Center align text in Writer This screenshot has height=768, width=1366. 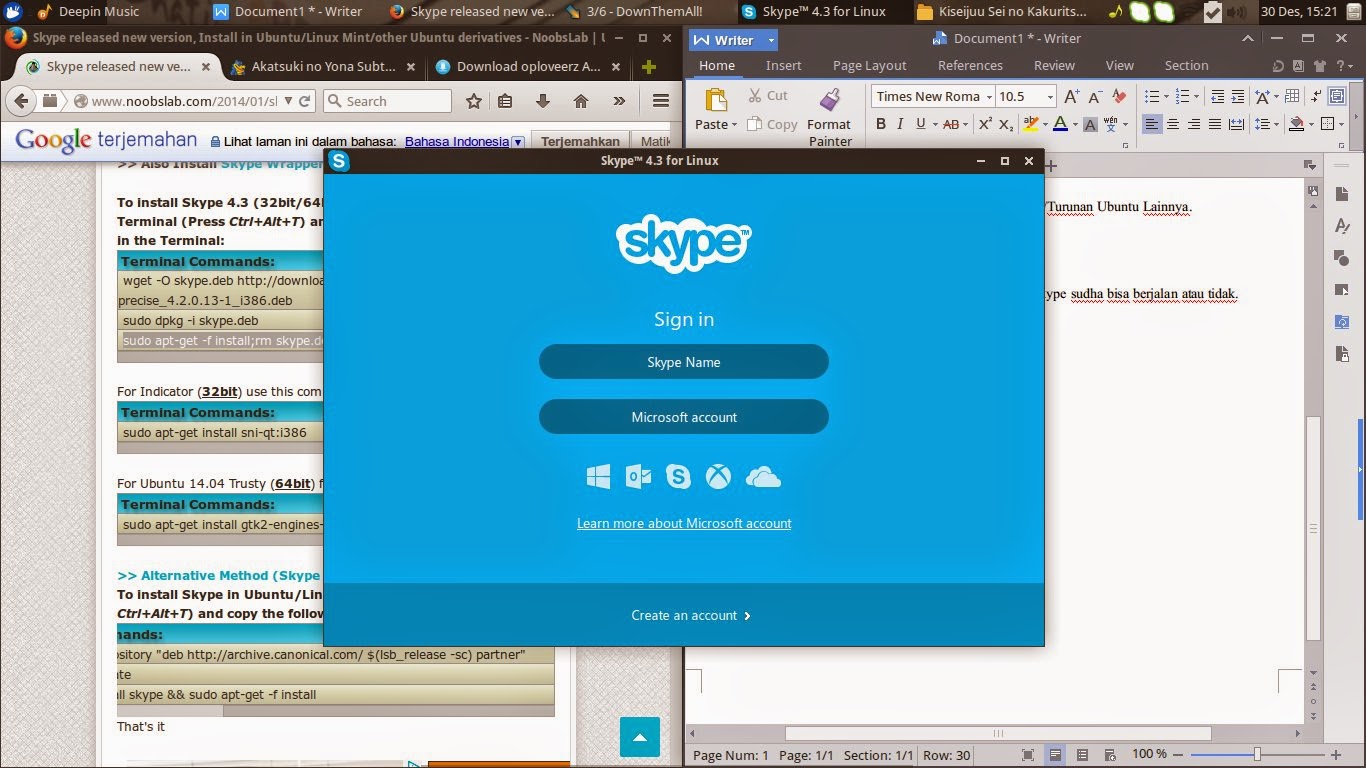[x=1173, y=124]
